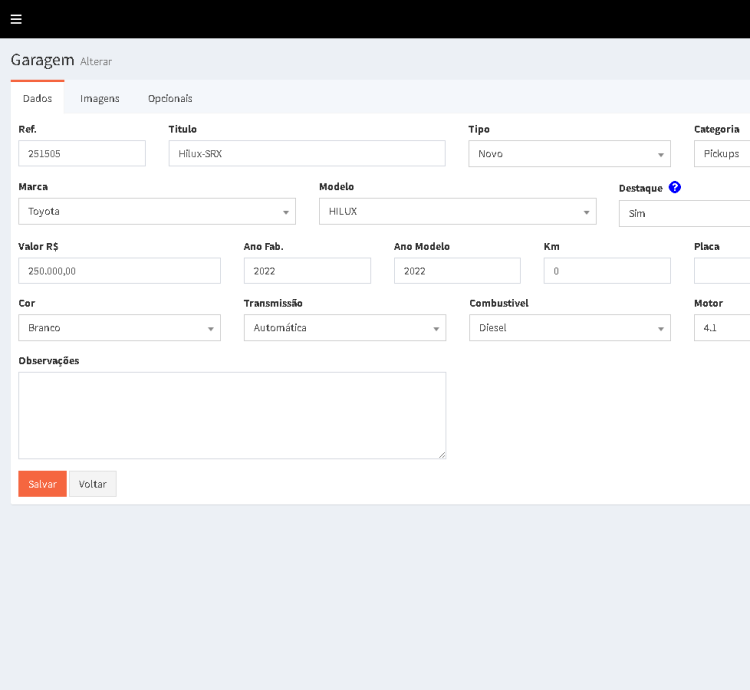
Task: Open the hamburger menu icon
Action: click(16, 19)
